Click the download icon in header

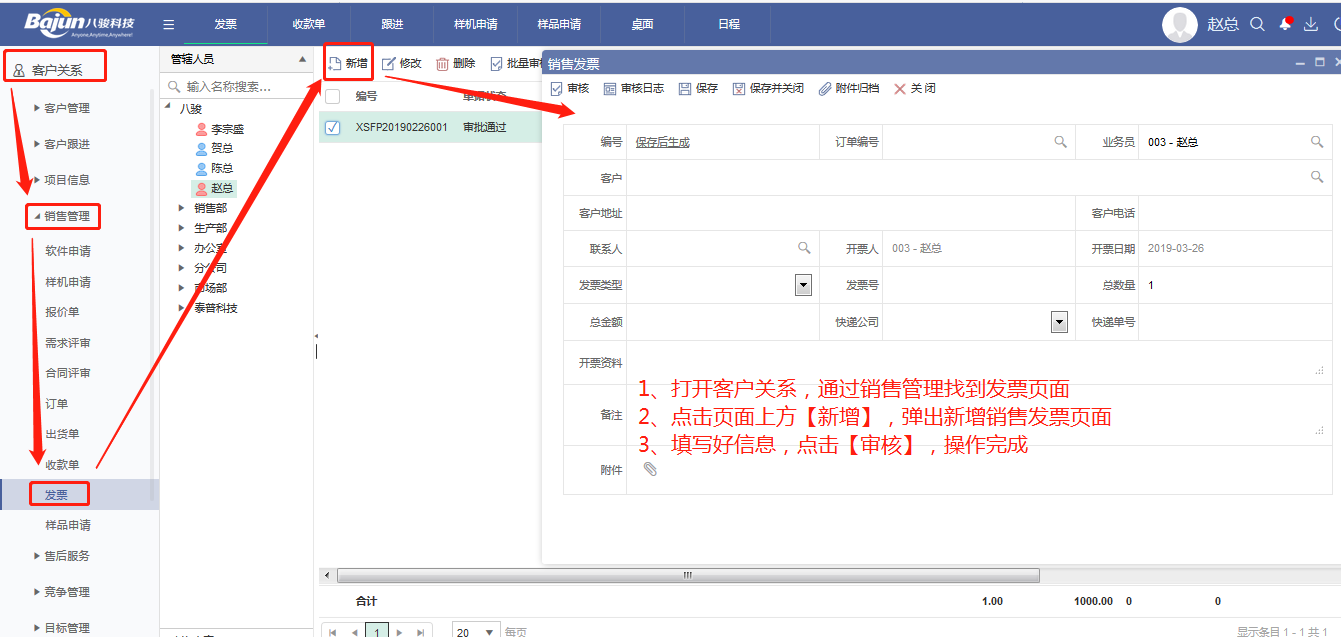click(1311, 24)
